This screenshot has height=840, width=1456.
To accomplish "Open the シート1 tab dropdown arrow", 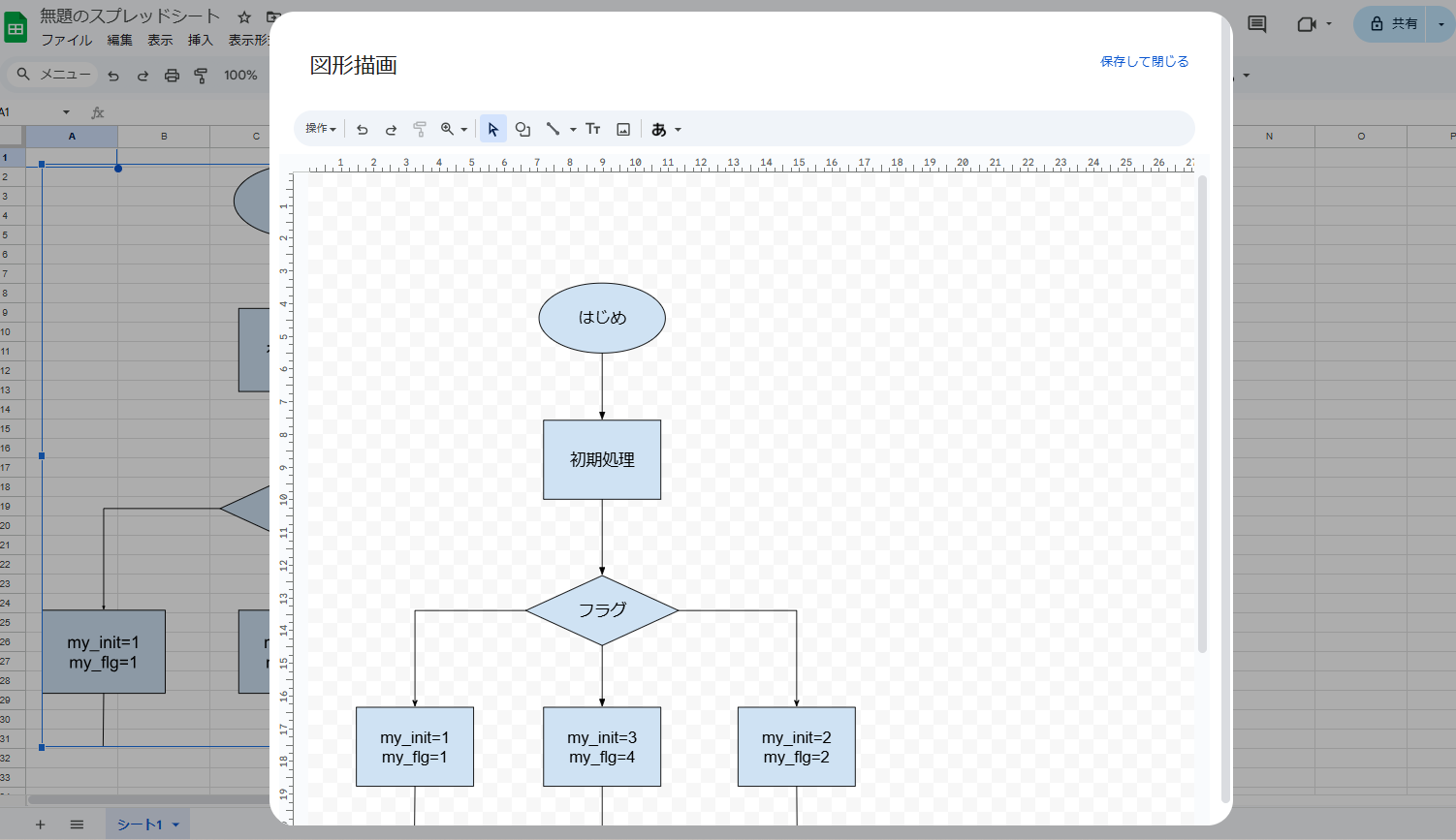I will tap(175, 825).
